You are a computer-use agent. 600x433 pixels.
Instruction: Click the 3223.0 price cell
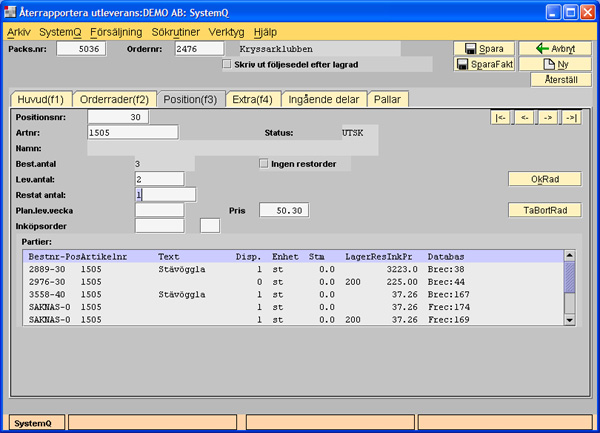coord(402,269)
